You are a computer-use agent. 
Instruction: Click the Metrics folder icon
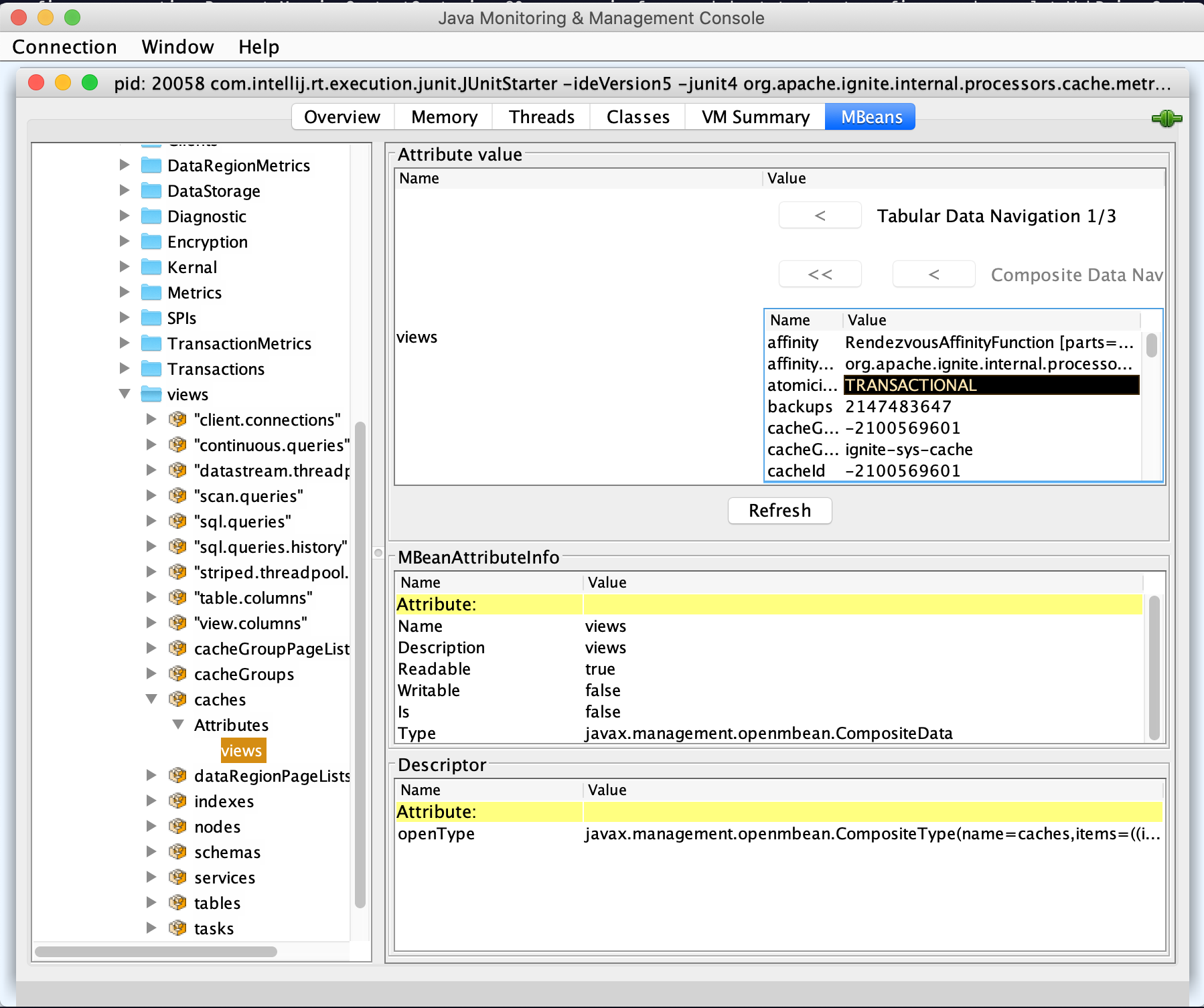[151, 292]
